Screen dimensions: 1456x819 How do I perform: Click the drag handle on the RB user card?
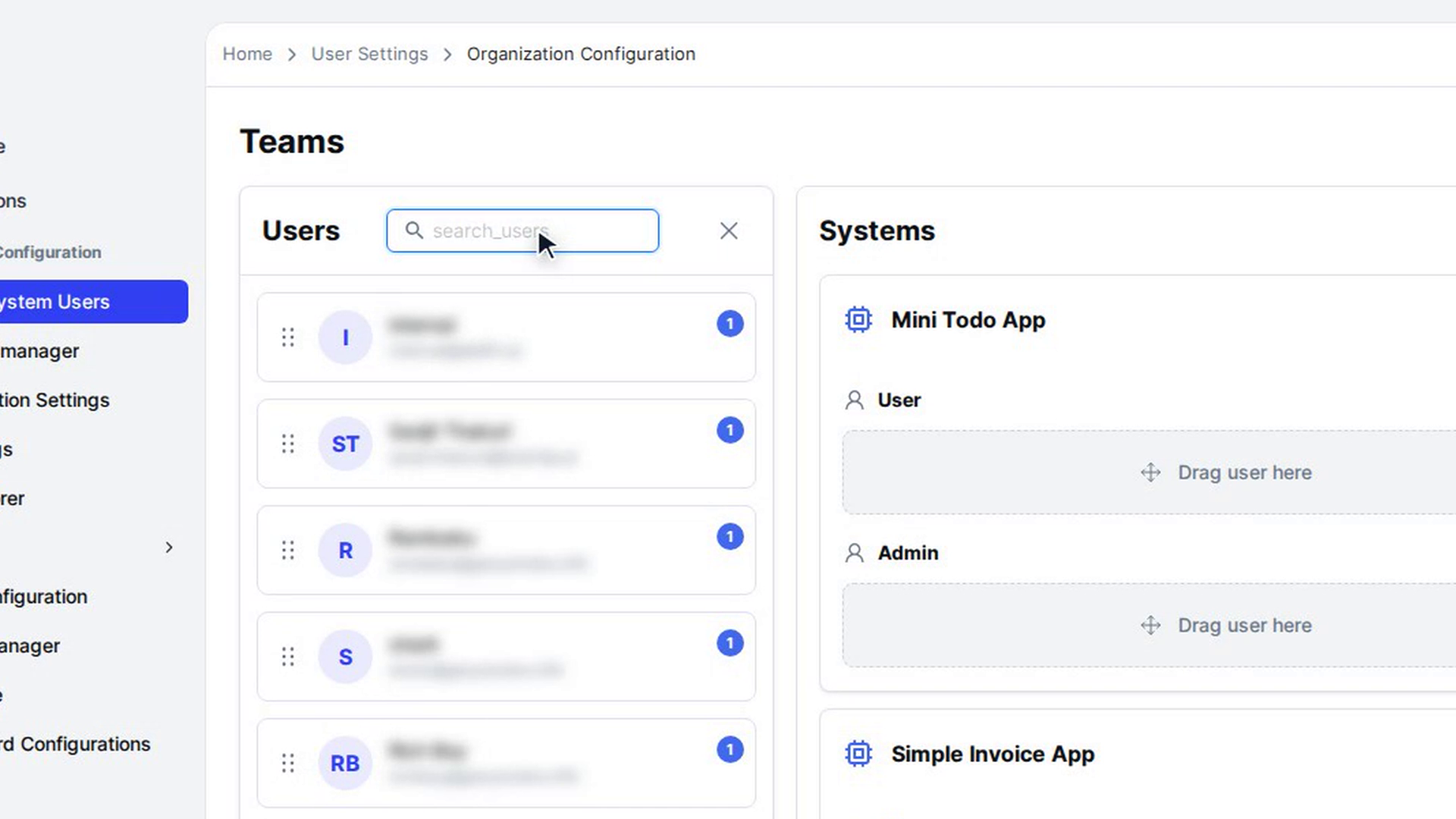pyautogui.click(x=287, y=763)
